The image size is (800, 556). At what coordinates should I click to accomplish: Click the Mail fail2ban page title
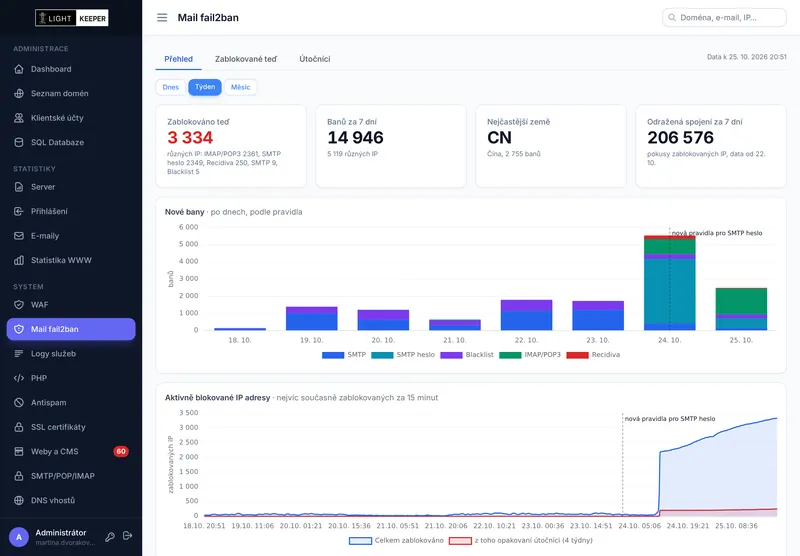coord(208,18)
